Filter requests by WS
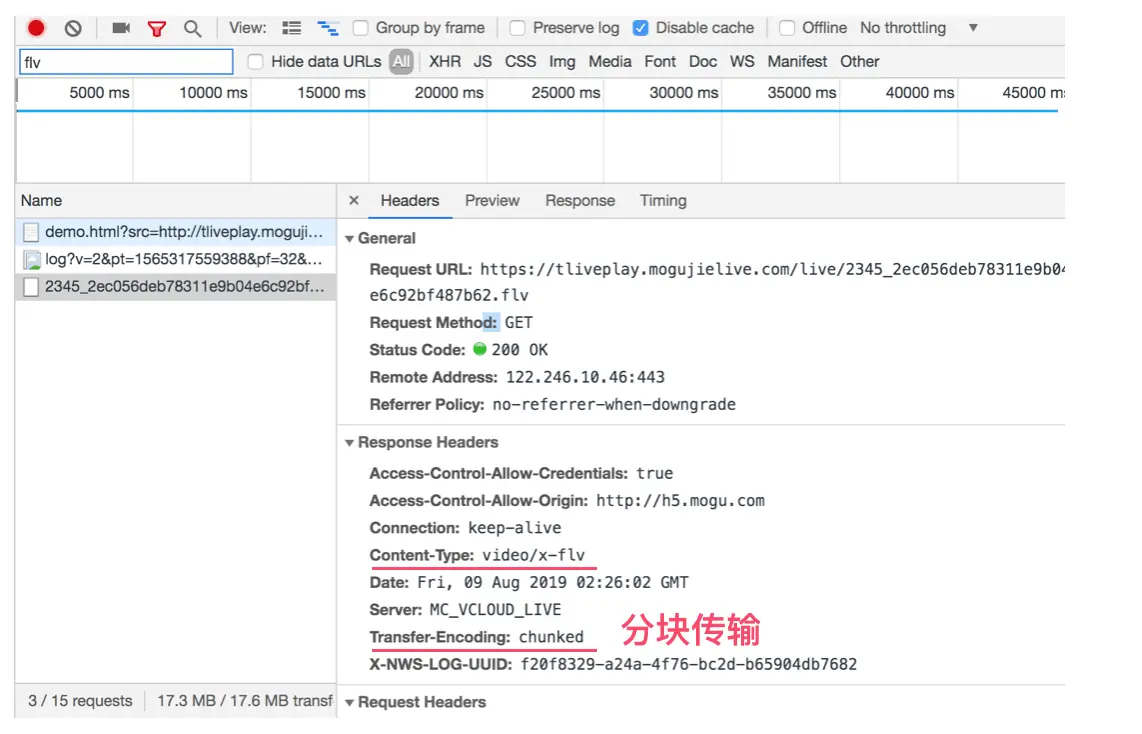The image size is (1142, 734). point(742,62)
